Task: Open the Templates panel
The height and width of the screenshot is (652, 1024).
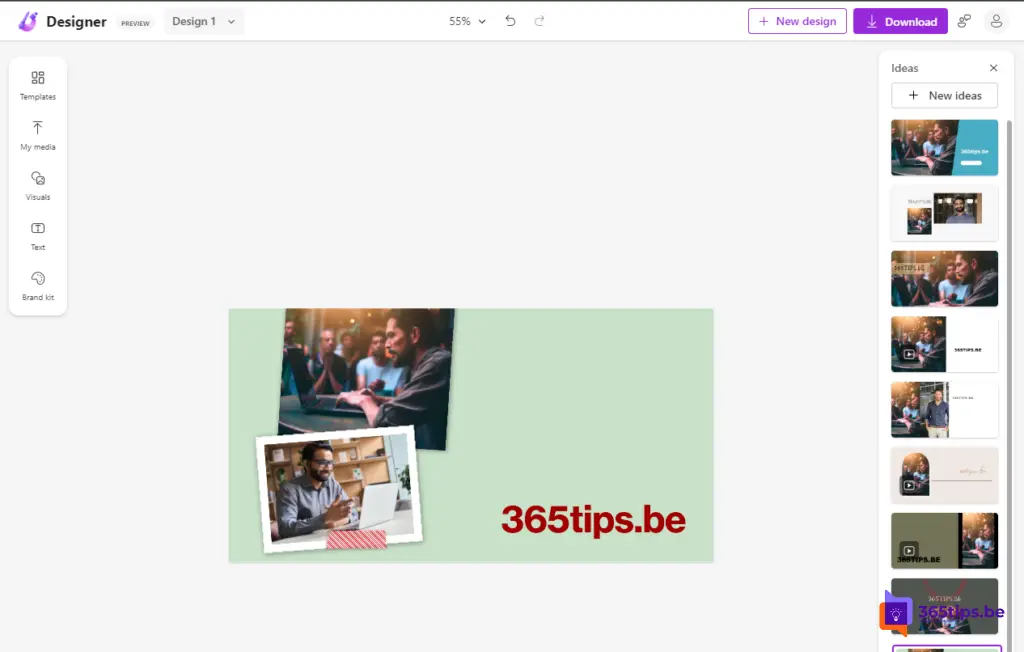Action: click(38, 86)
